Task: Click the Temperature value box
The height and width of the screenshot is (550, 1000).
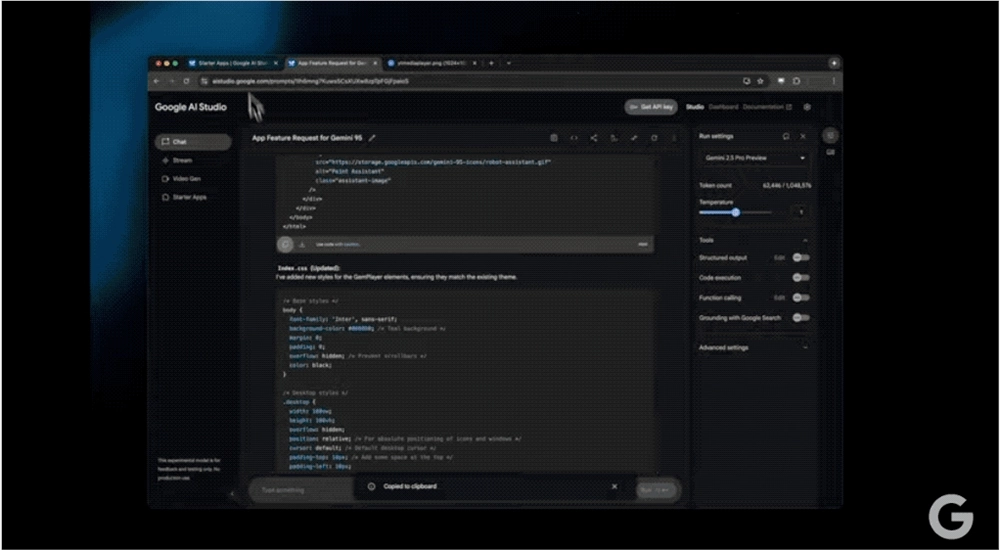Action: 801,212
